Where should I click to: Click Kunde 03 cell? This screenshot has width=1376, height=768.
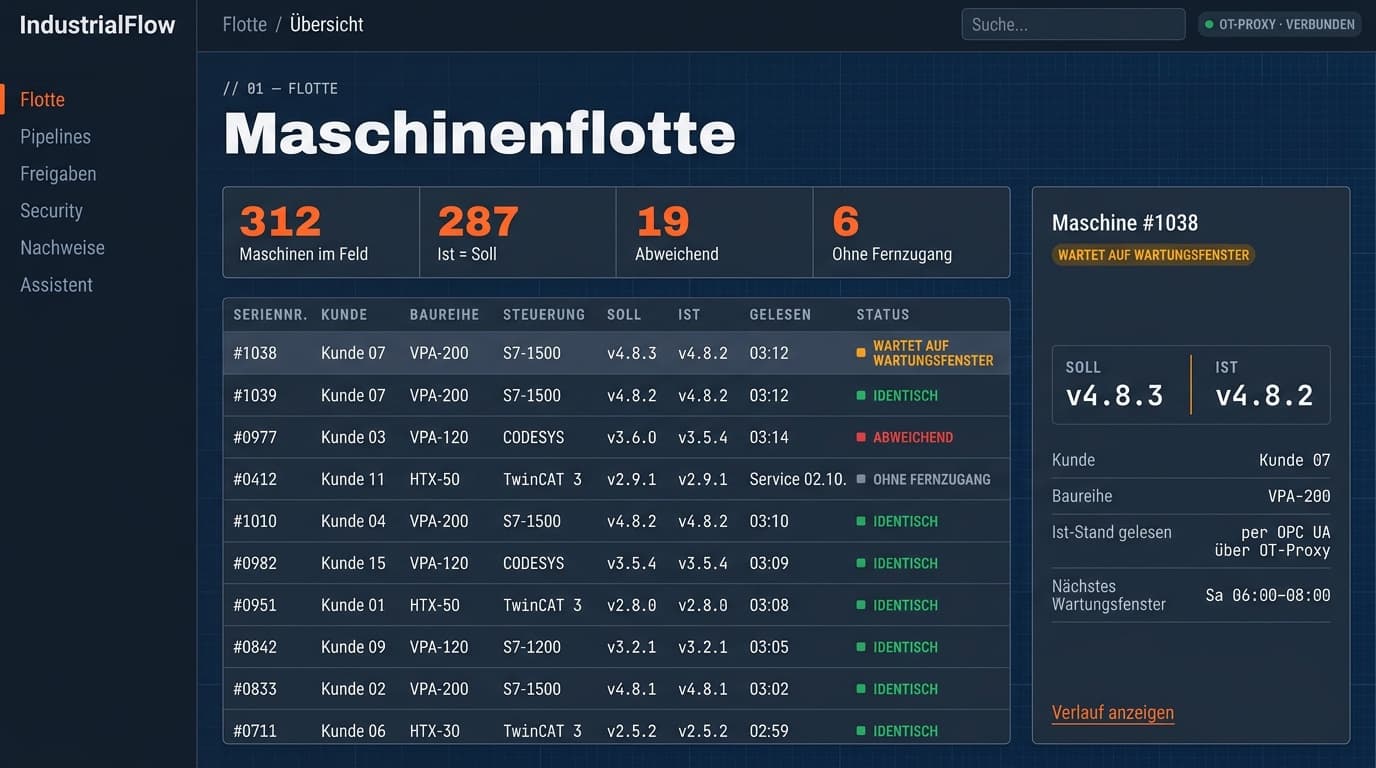353,437
